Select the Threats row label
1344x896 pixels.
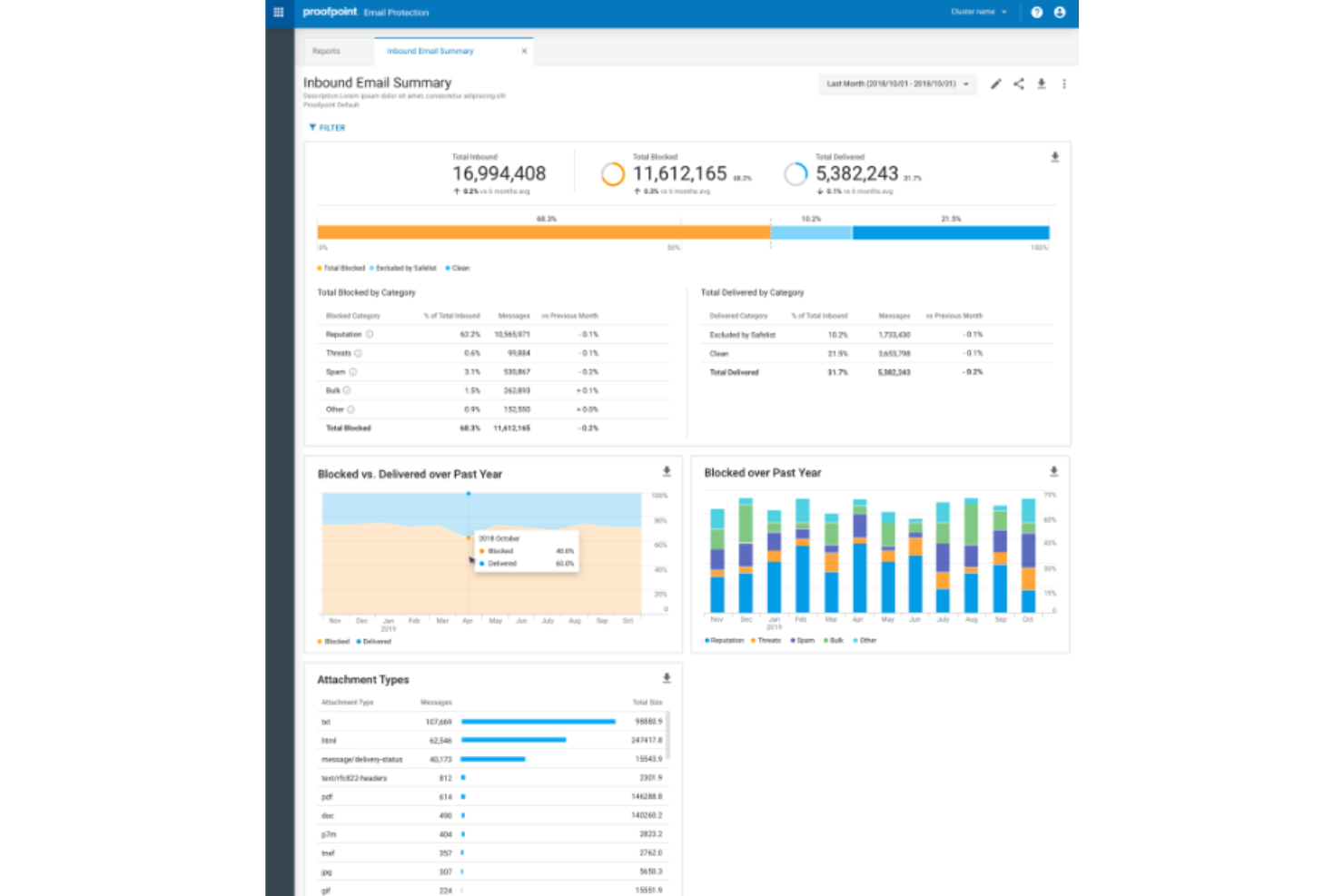[338, 353]
